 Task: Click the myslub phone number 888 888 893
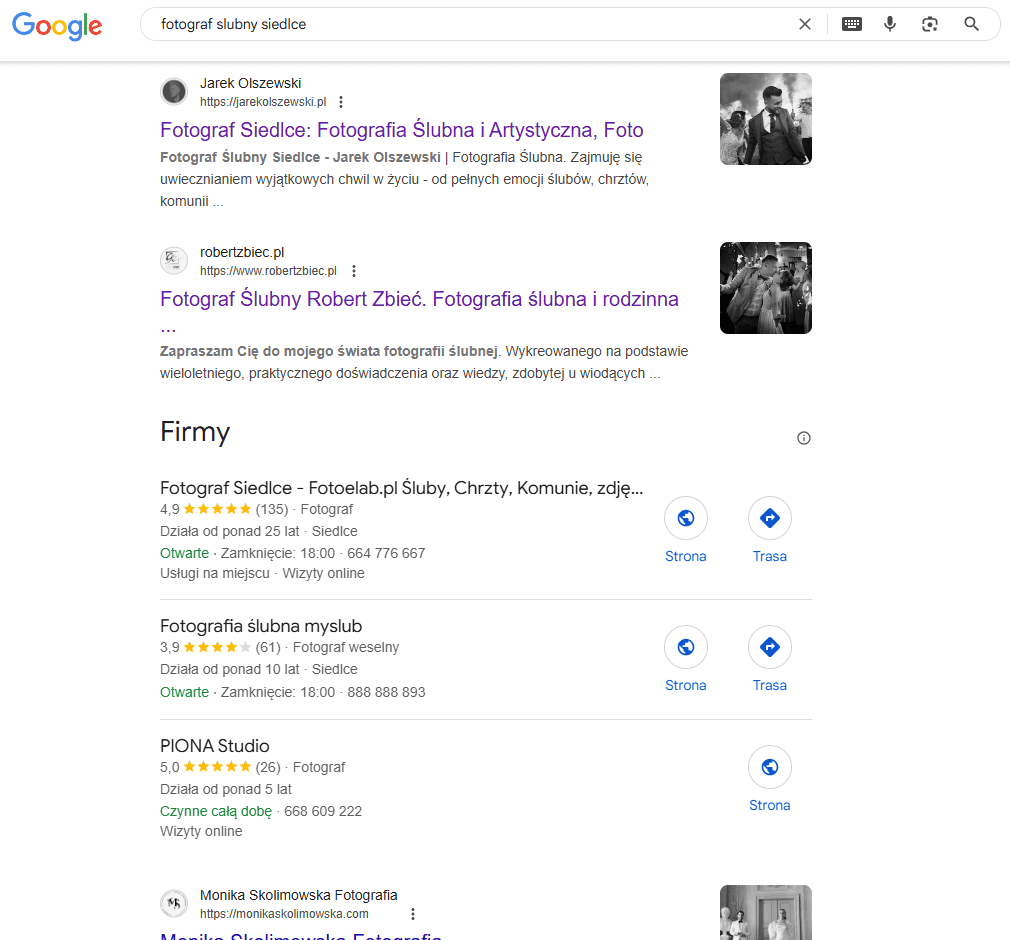pyautogui.click(x=386, y=692)
